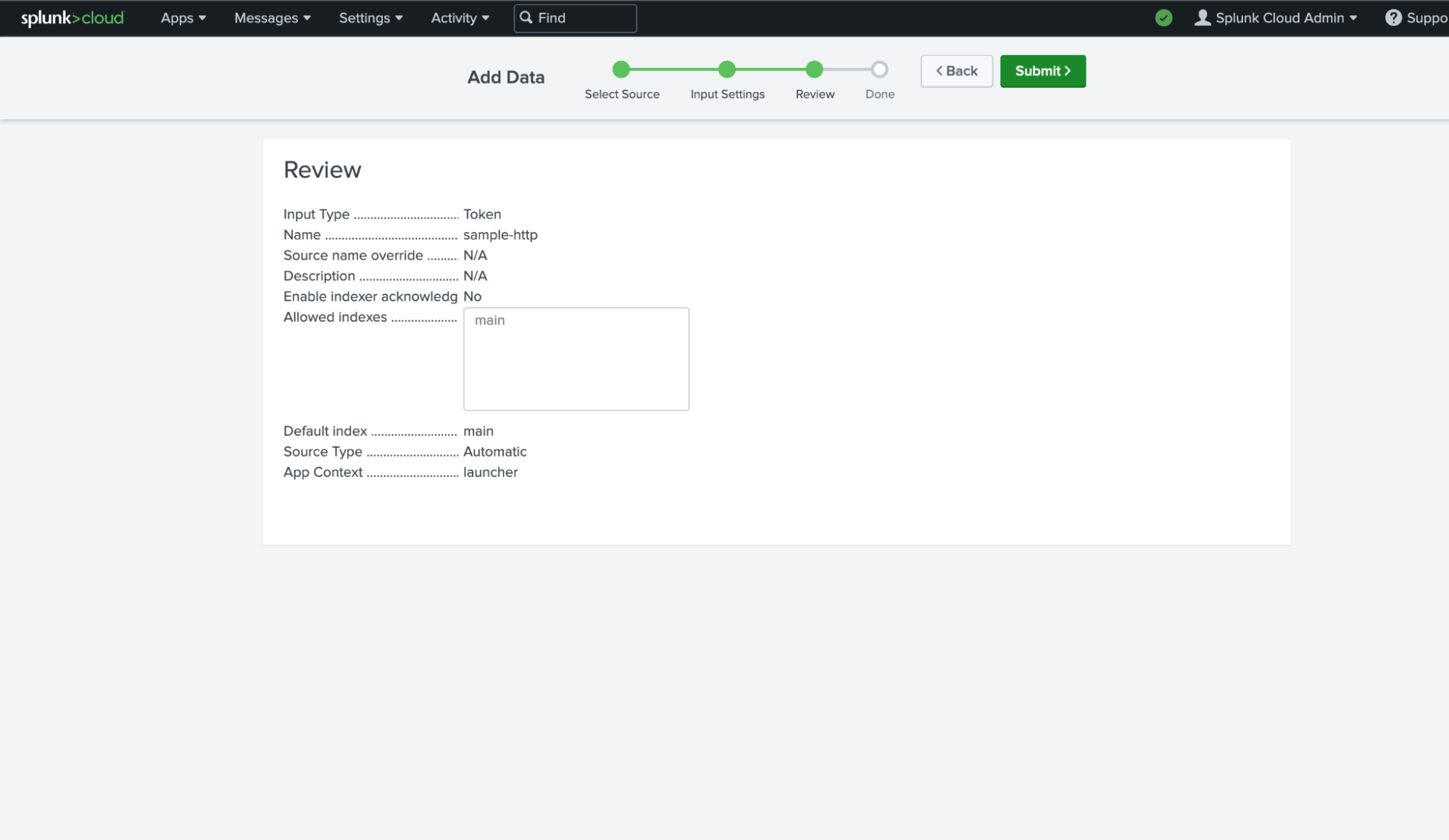
Task: Click the green status indicator icon
Action: 1164,18
